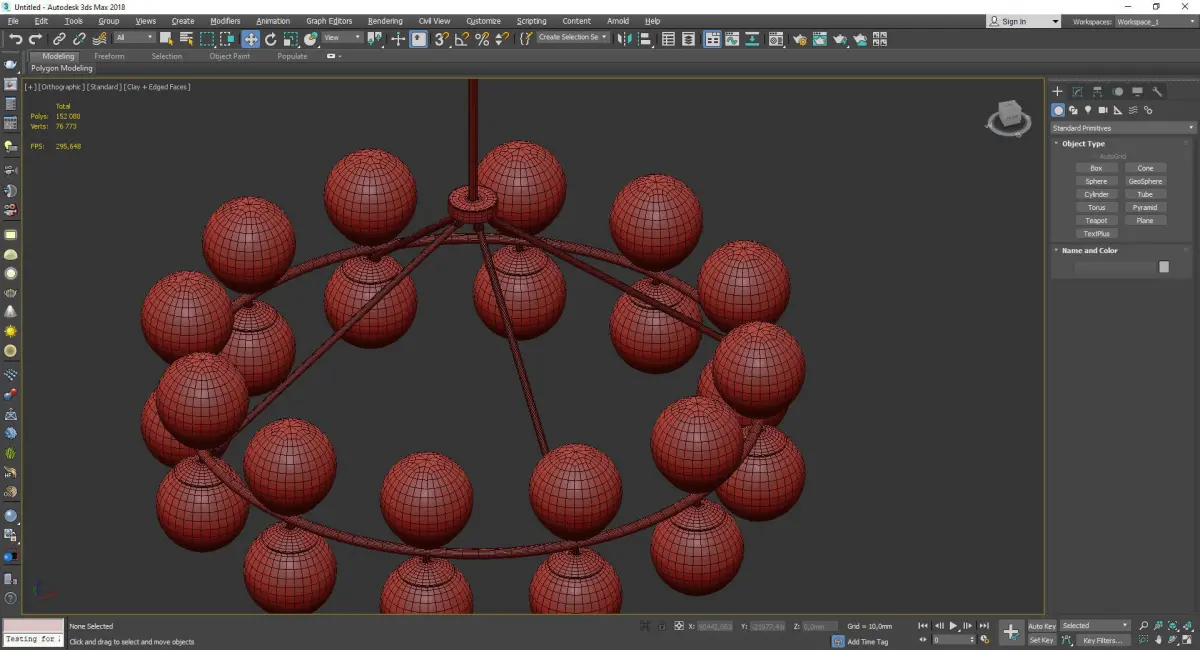Image resolution: width=1200 pixels, height=650 pixels.
Task: Open the Render Setup icon
Action: 800,39
